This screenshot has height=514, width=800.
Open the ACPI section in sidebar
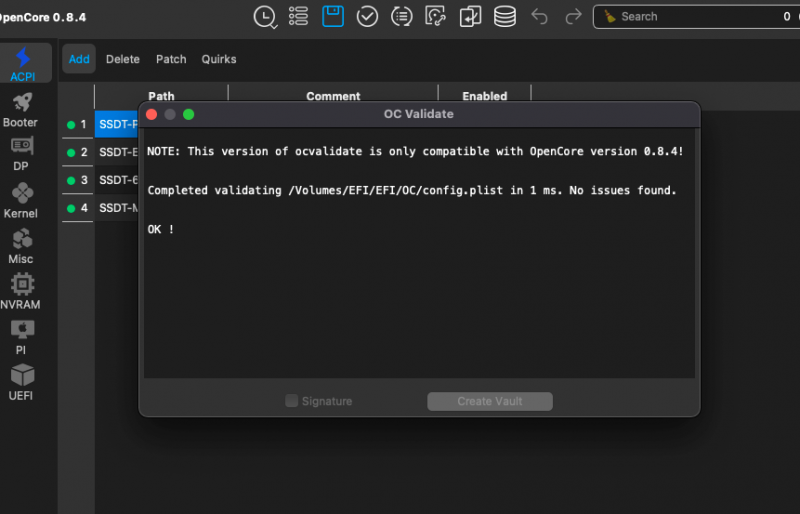click(23, 63)
